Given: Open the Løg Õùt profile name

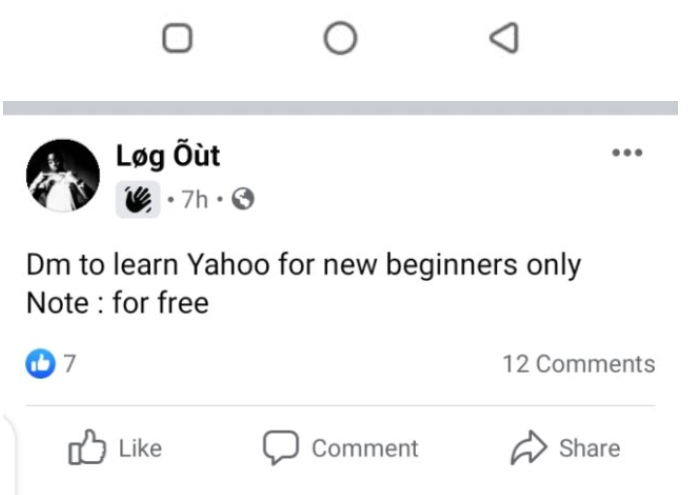Looking at the screenshot, I should 168,157.
